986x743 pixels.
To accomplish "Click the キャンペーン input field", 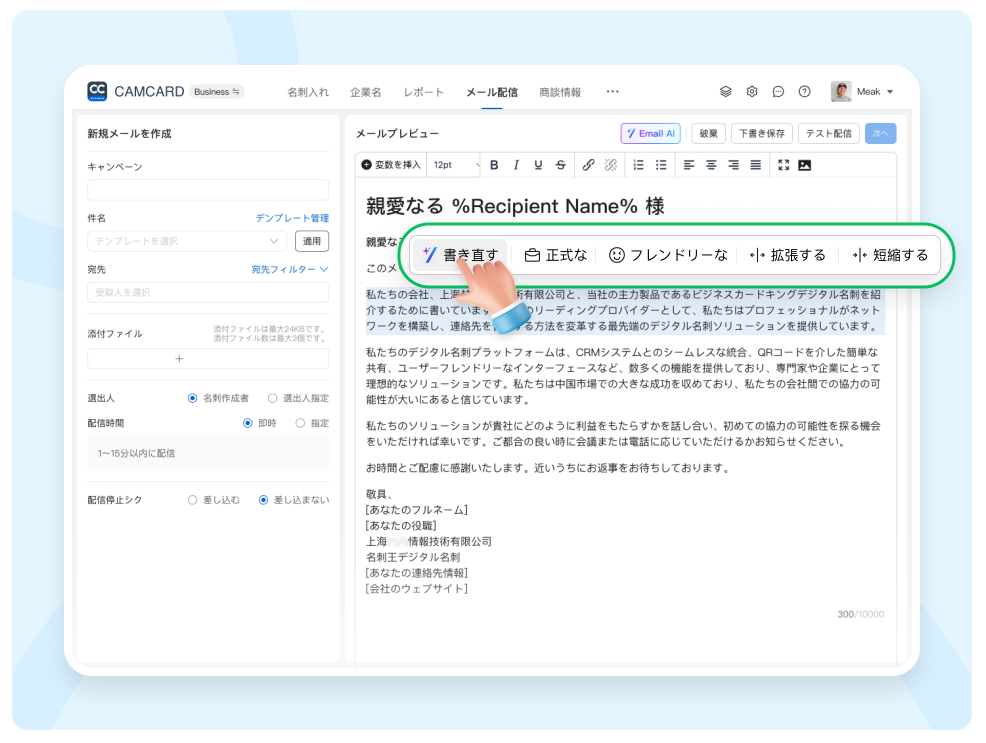I will [x=208, y=190].
